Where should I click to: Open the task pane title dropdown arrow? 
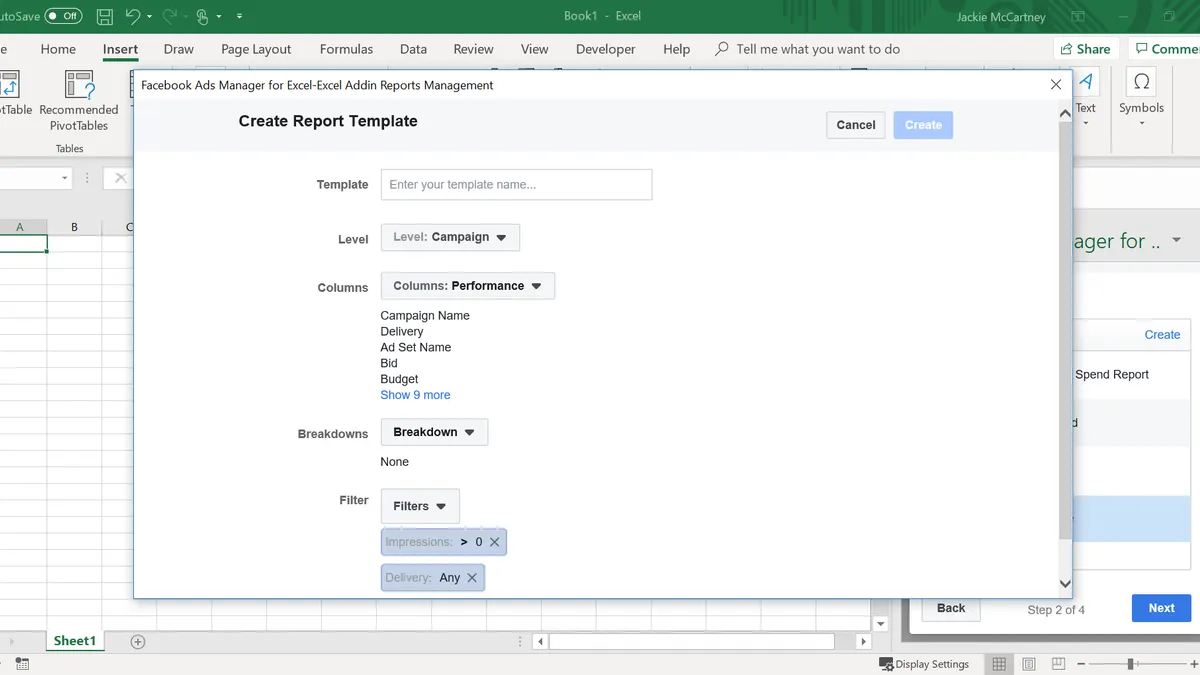[x=1177, y=240]
